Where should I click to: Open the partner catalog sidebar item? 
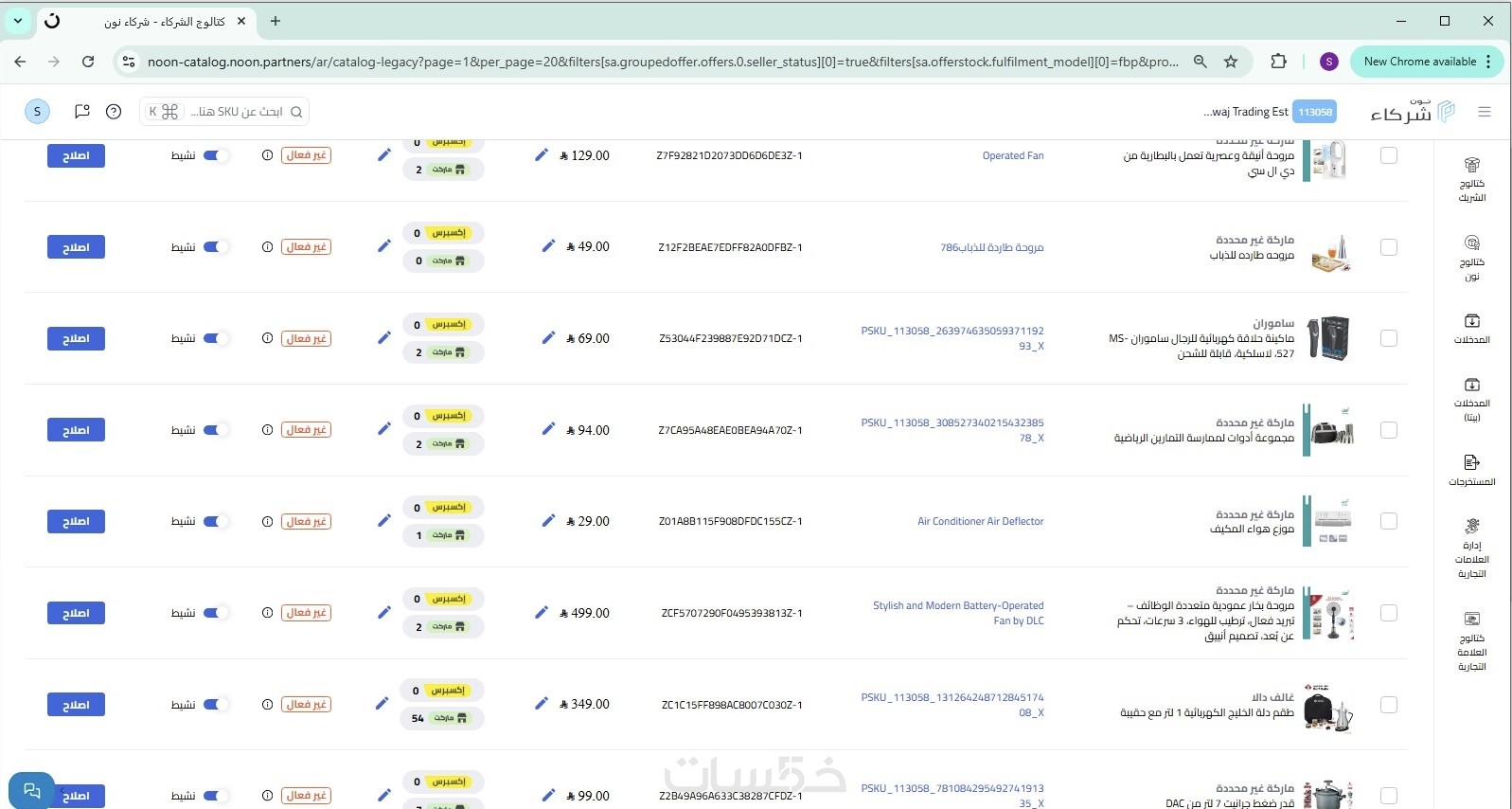pos(1471,180)
